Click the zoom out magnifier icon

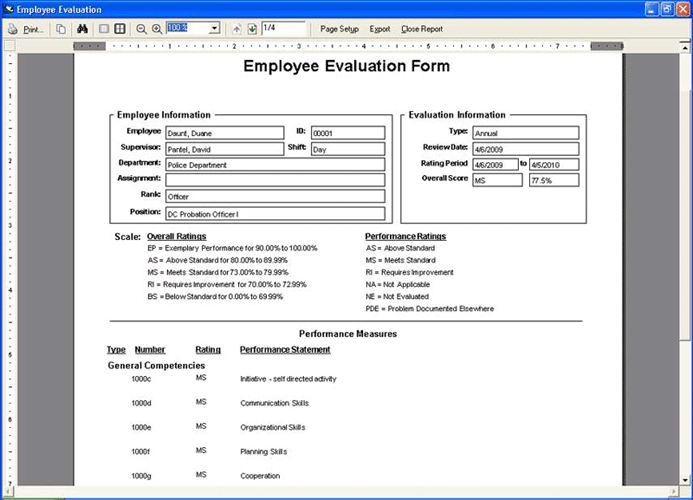click(141, 29)
